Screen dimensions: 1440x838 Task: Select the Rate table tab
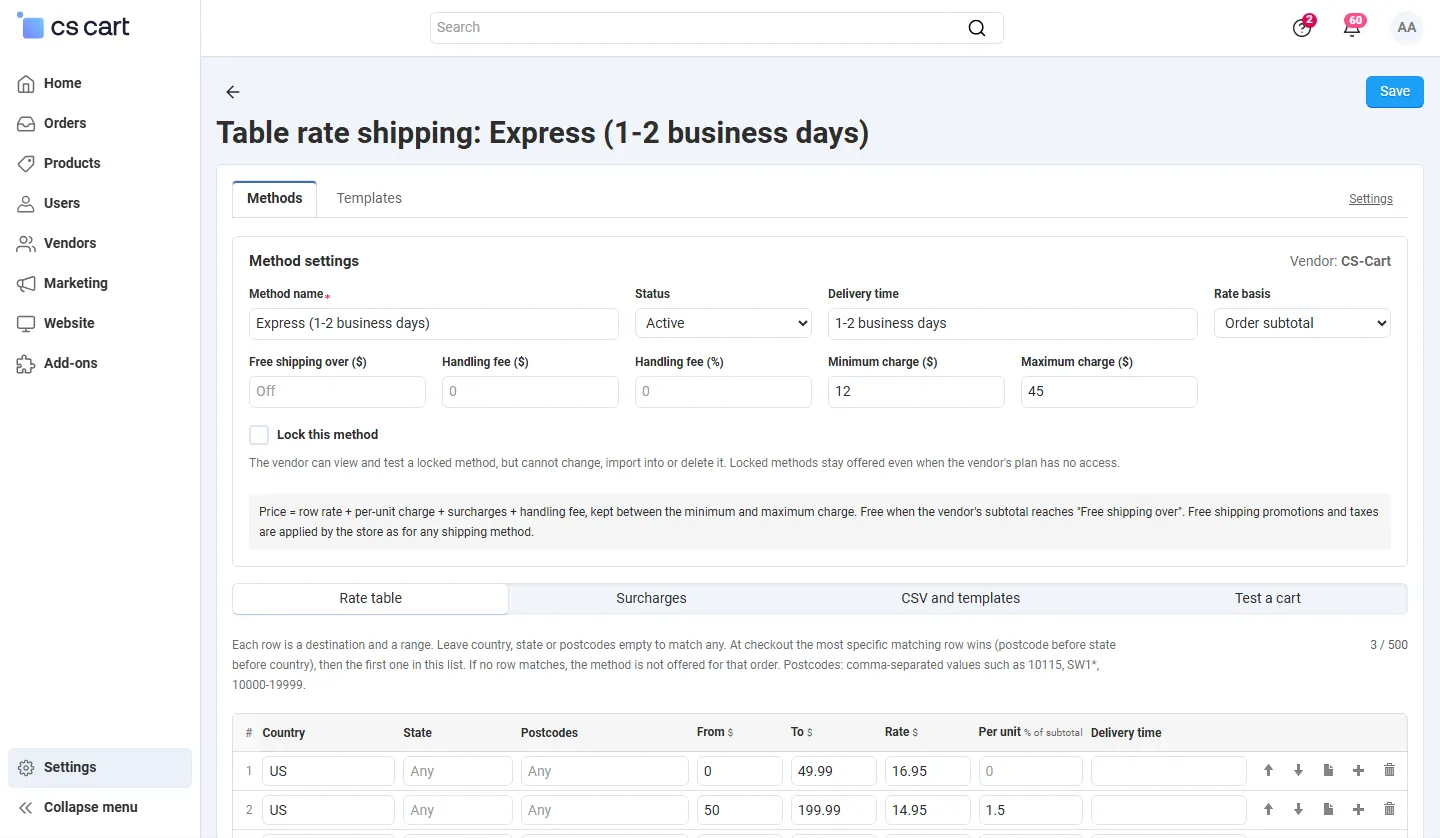point(370,598)
